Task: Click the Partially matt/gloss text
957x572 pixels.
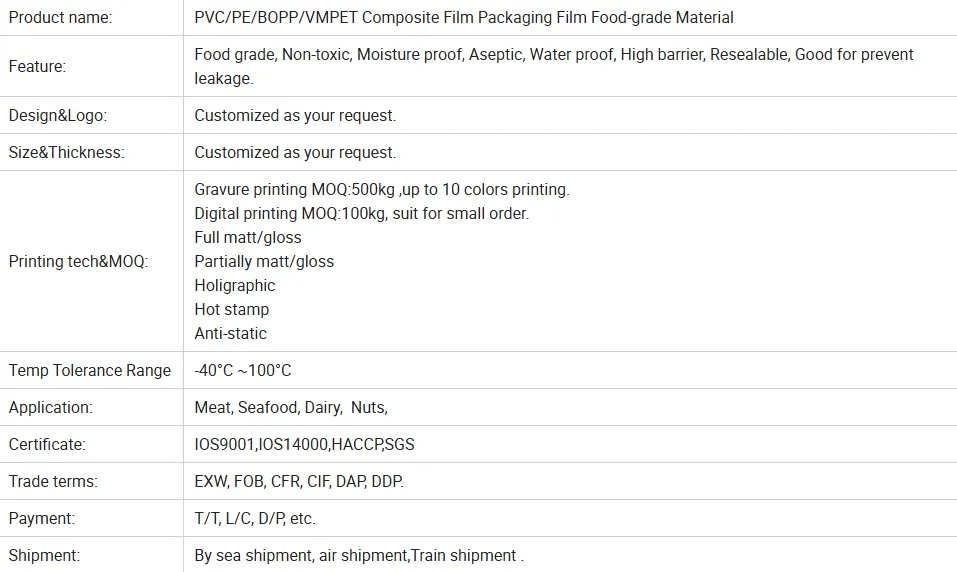Action: tap(264, 261)
